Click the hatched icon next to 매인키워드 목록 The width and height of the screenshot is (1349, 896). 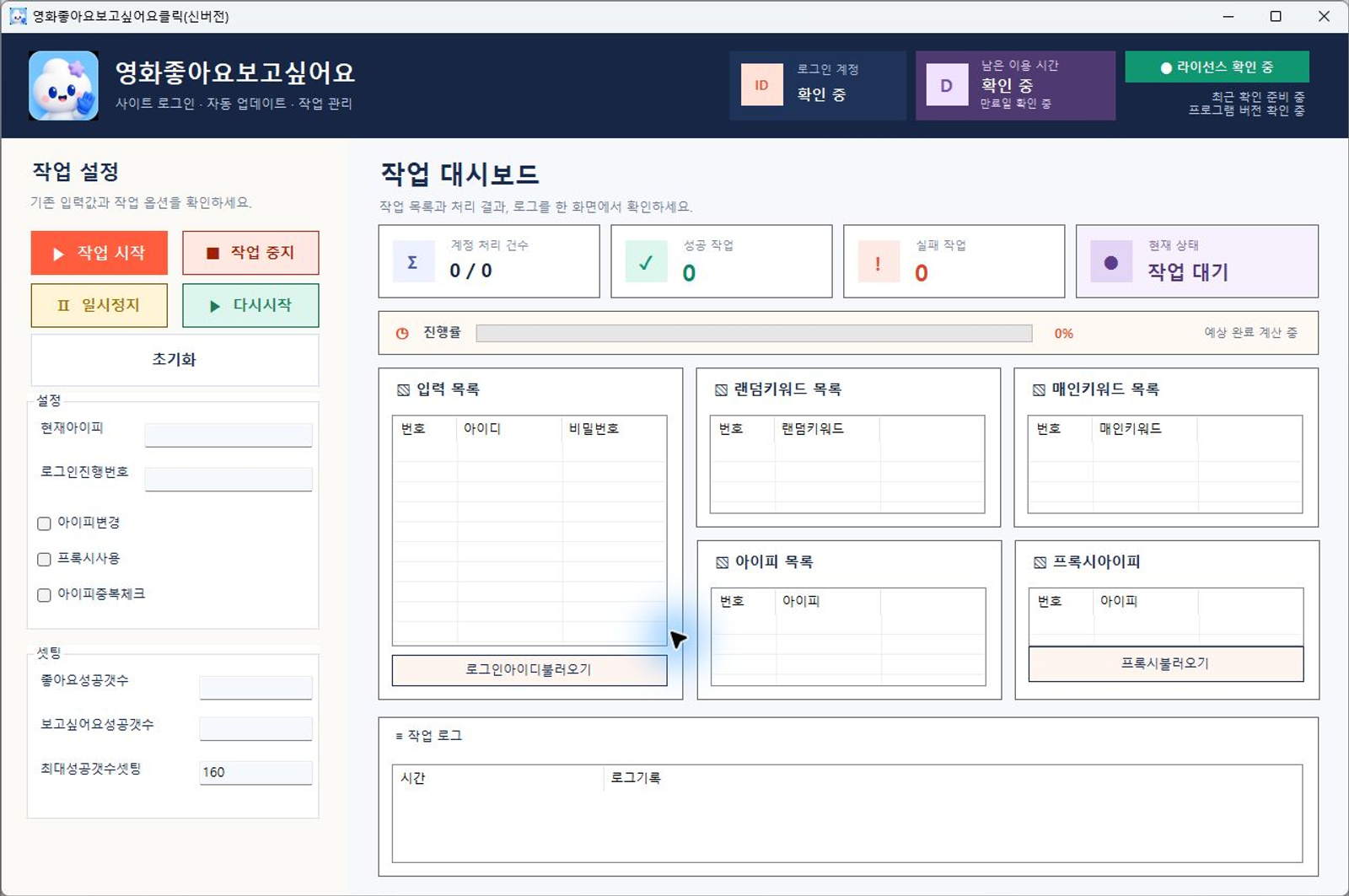[1039, 390]
